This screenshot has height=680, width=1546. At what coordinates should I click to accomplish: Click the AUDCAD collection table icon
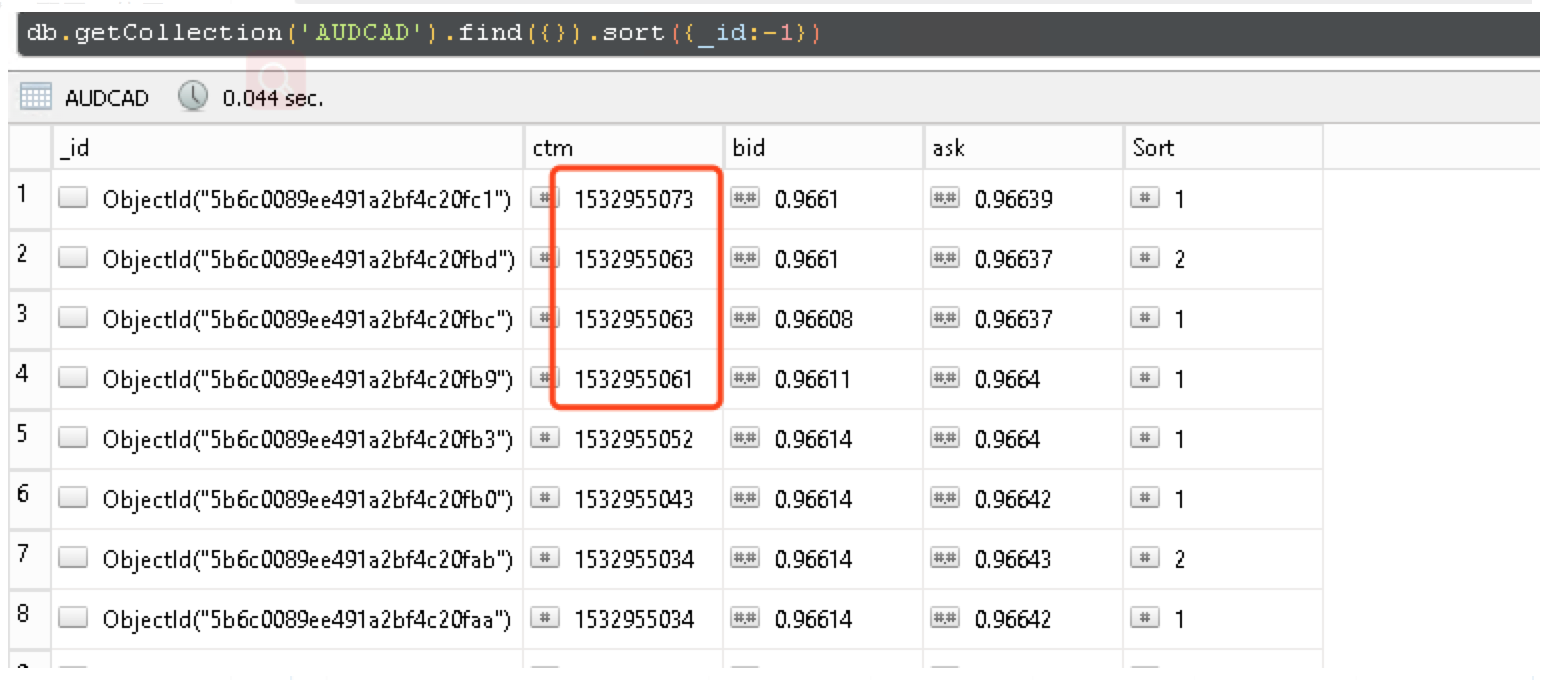click(x=37, y=97)
